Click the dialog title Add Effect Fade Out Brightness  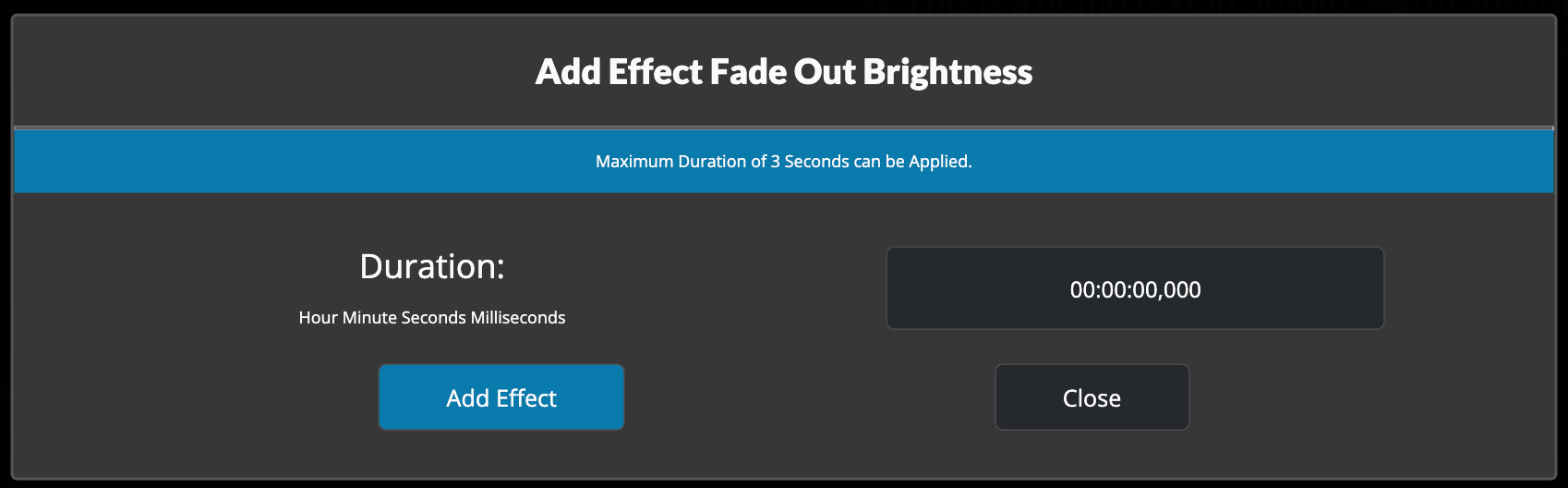(x=784, y=72)
